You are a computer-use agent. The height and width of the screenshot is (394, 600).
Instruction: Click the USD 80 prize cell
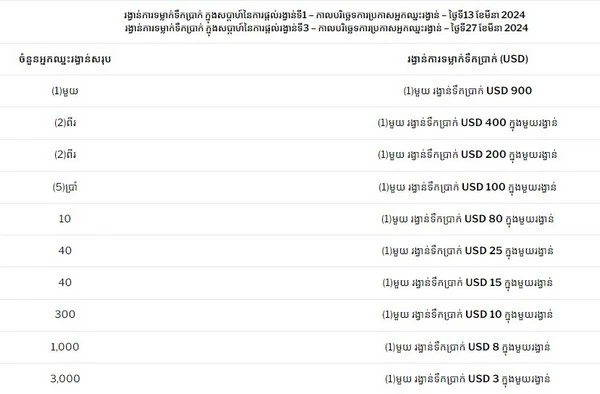pos(467,219)
